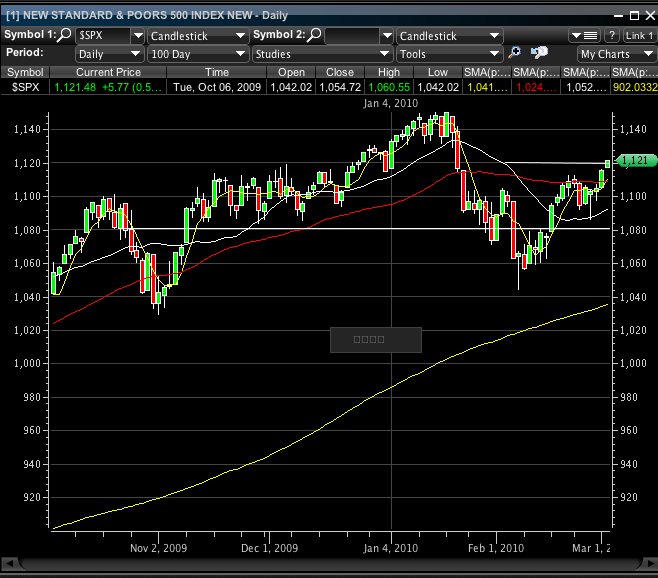
Task: Open the Studies menu
Action: (322, 54)
